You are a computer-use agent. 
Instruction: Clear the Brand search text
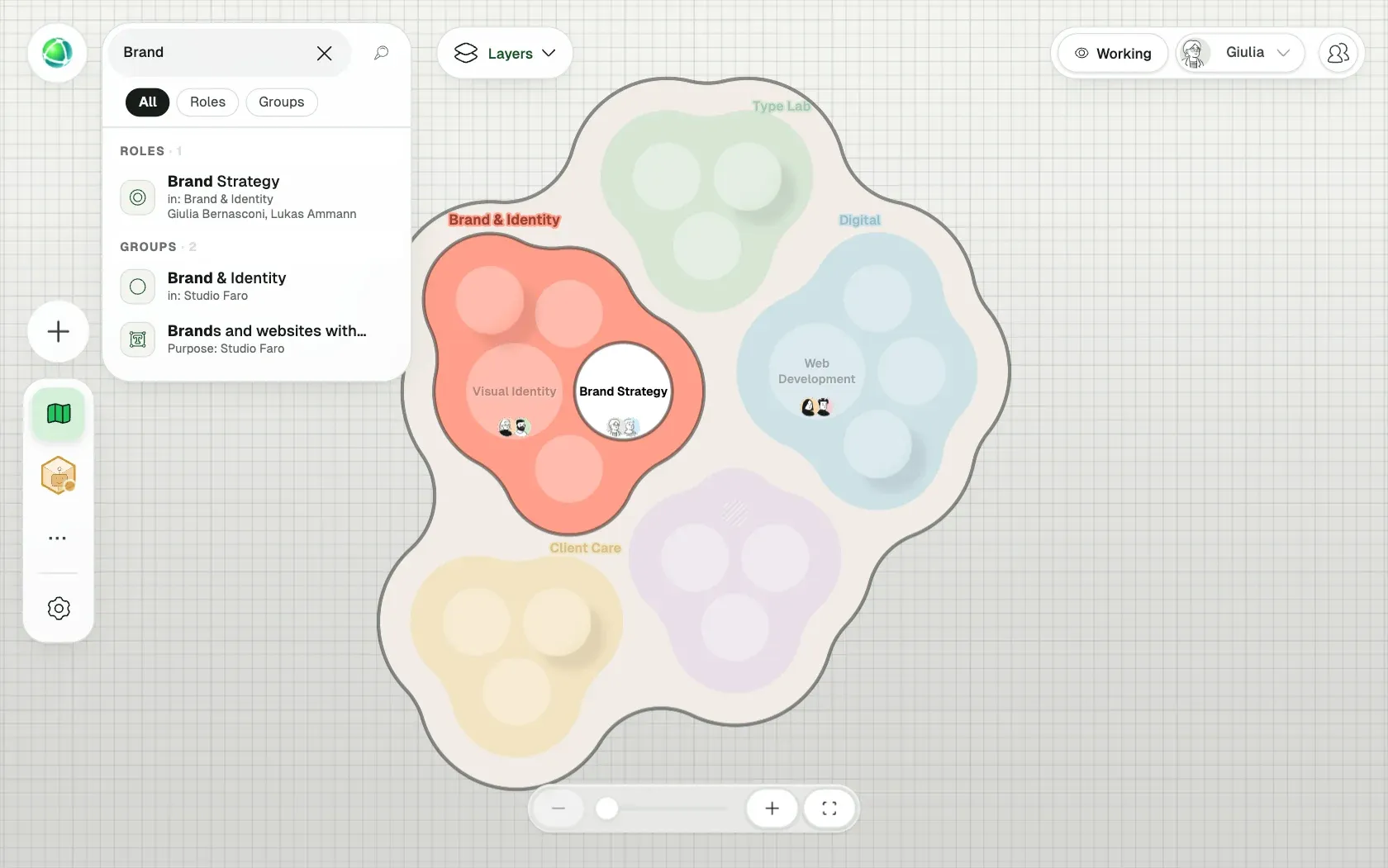324,53
